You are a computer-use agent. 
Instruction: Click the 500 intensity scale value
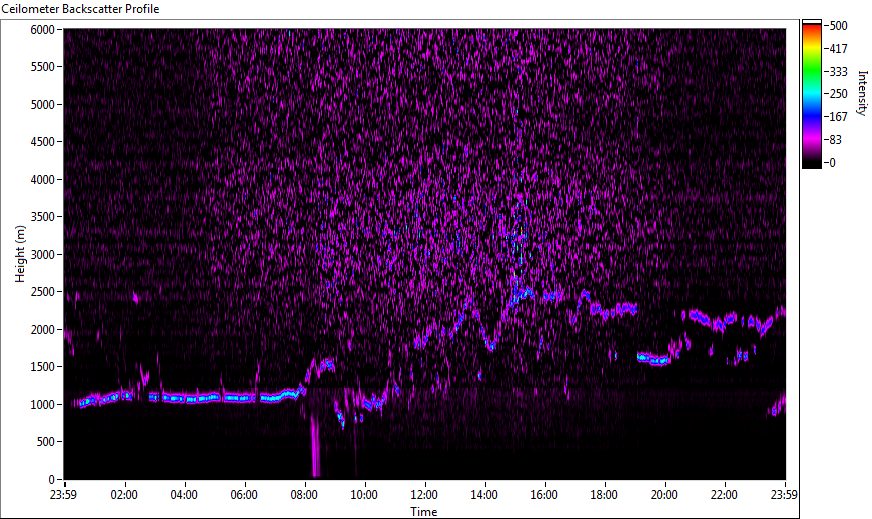tap(838, 26)
